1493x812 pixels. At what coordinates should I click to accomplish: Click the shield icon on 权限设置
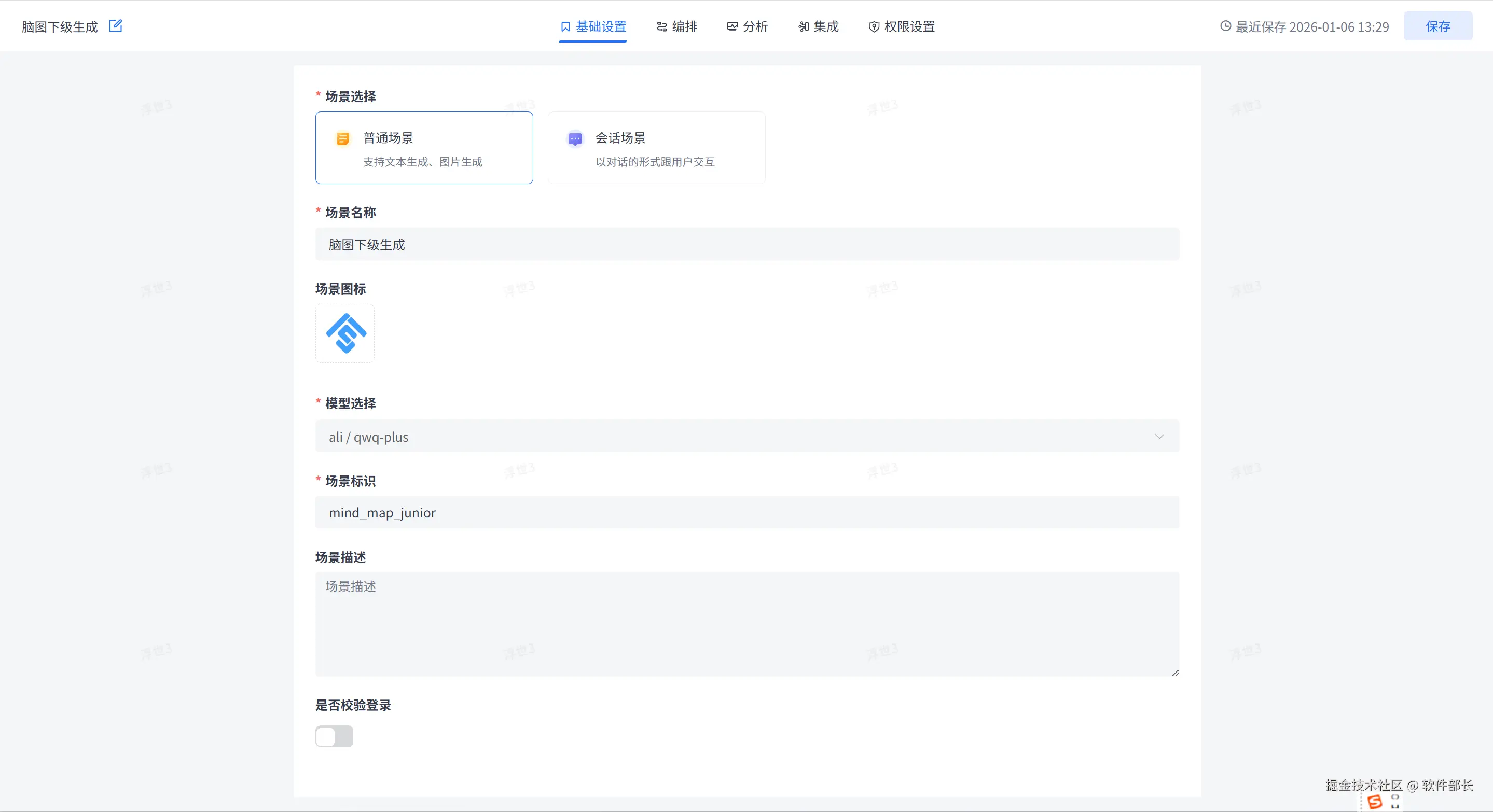[x=874, y=26]
